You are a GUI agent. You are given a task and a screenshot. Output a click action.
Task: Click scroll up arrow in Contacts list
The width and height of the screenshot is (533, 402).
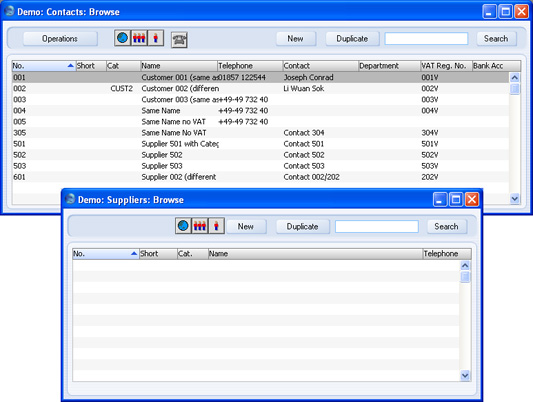[515, 77]
